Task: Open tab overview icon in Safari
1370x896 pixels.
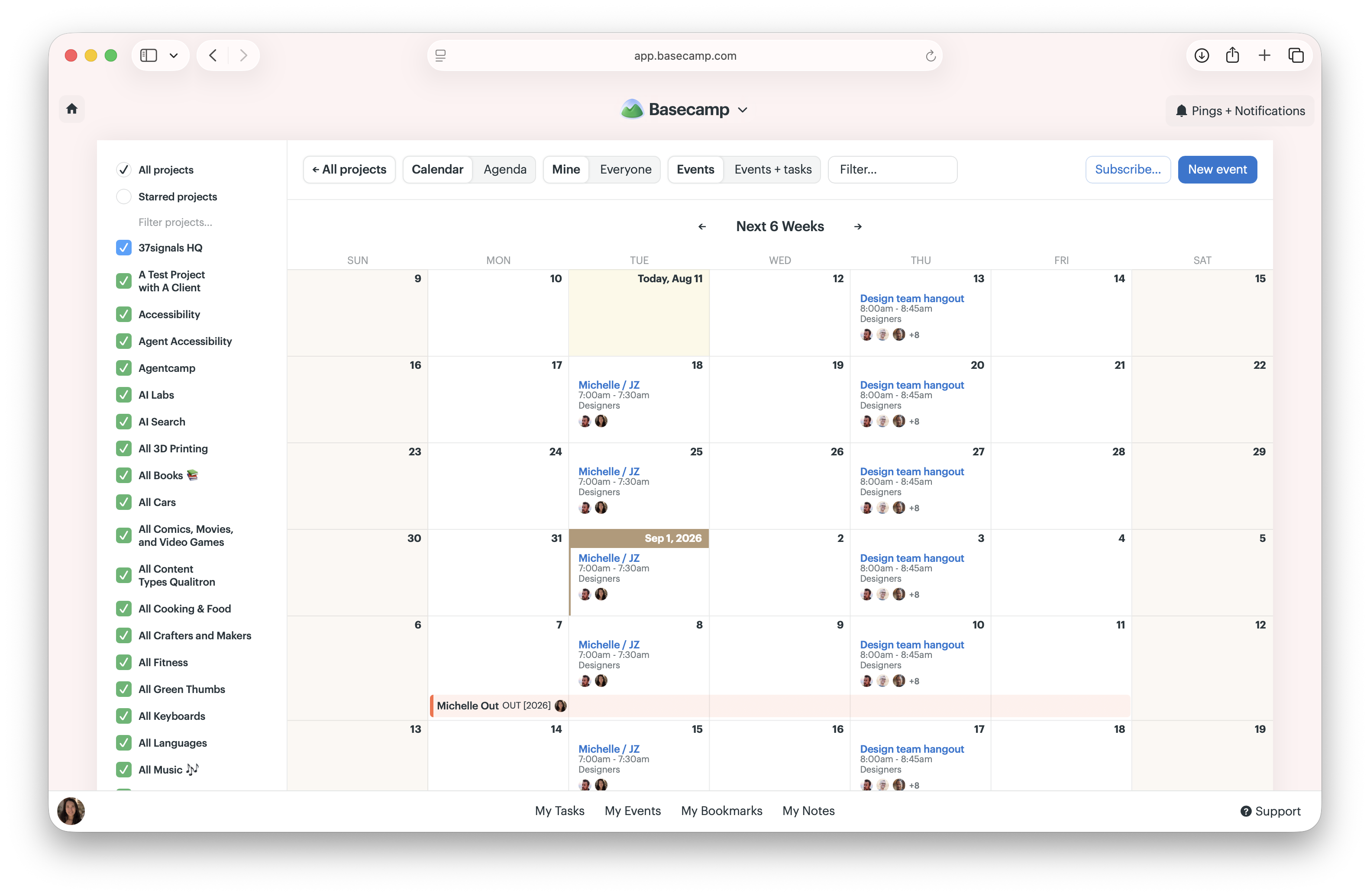Action: click(1296, 55)
